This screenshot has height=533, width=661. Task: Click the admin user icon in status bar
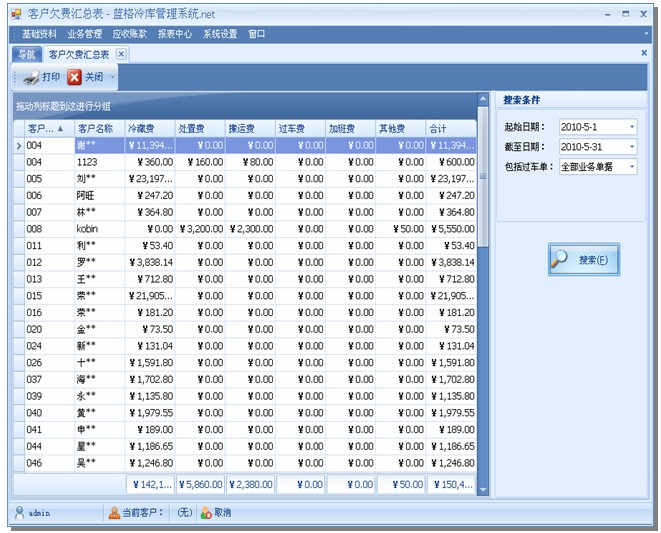tap(19, 513)
